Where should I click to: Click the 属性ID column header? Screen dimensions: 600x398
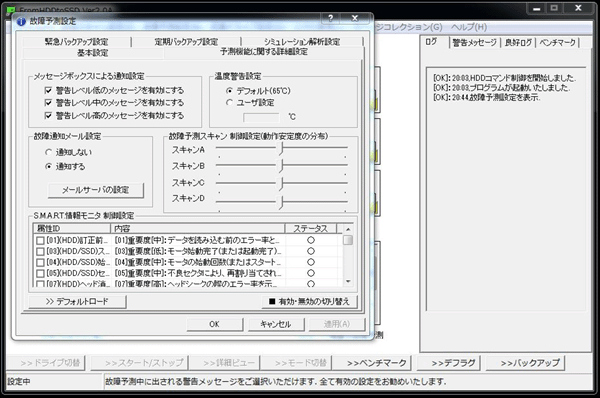click(x=72, y=228)
